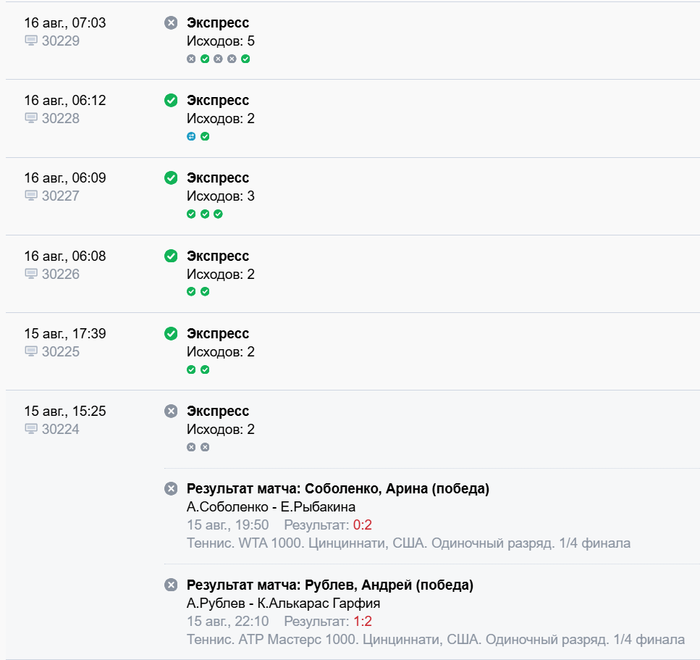
Task: Click the won status icon of bet 30226
Action: (x=171, y=256)
